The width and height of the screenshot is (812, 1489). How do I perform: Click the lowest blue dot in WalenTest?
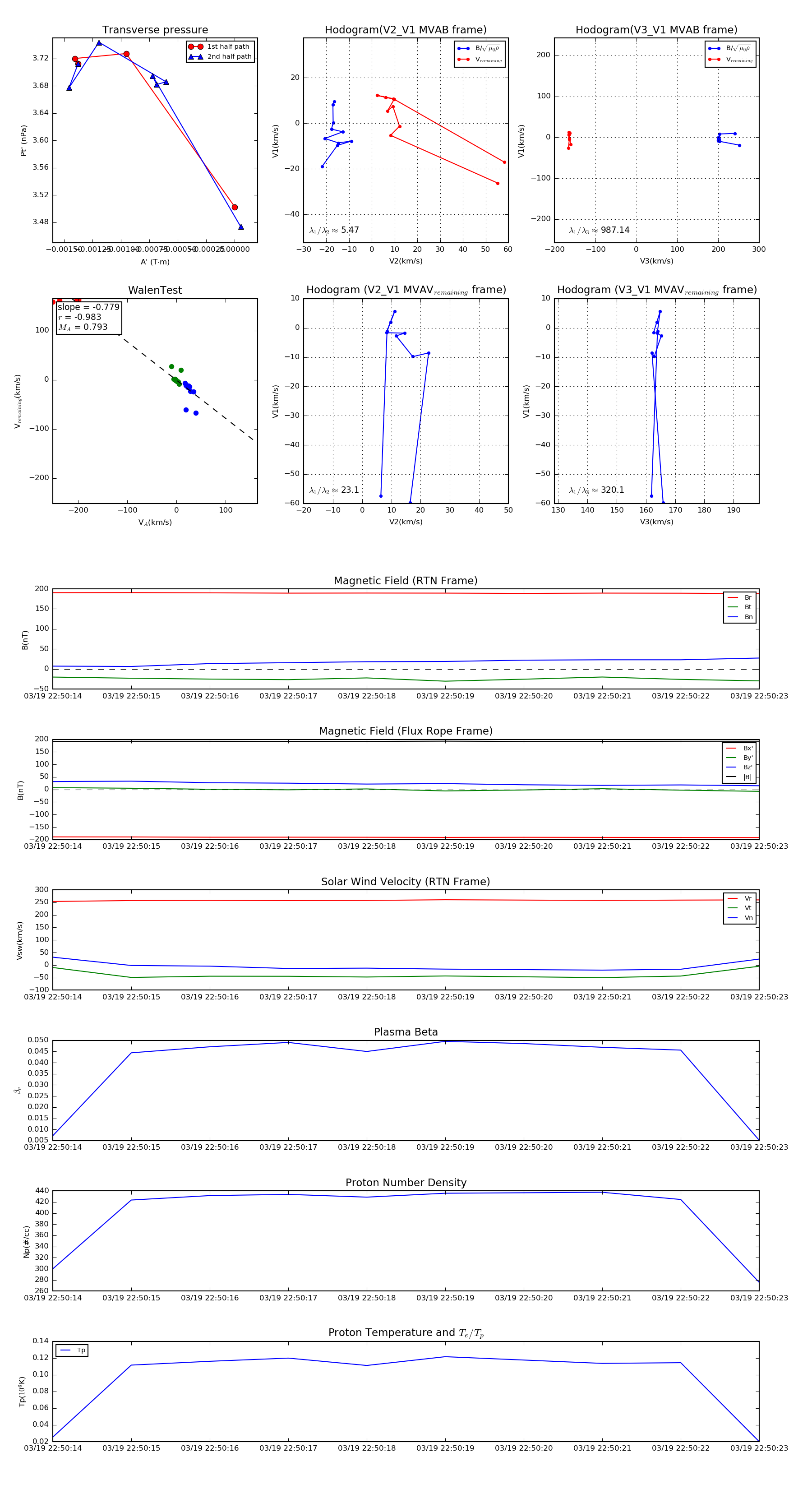pyautogui.click(x=196, y=413)
